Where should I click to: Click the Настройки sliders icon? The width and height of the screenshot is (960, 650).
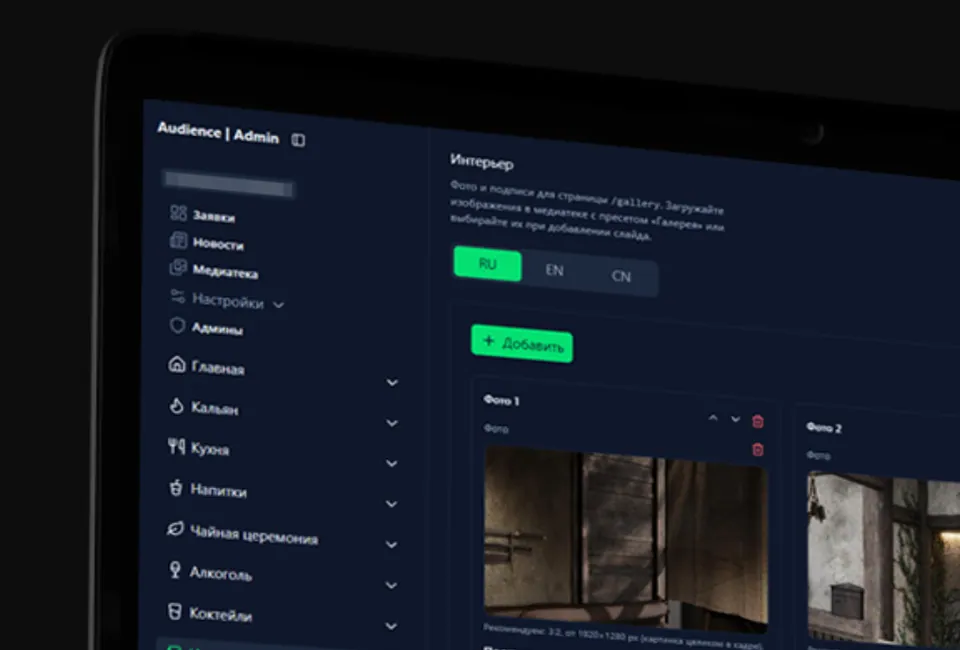(x=178, y=296)
